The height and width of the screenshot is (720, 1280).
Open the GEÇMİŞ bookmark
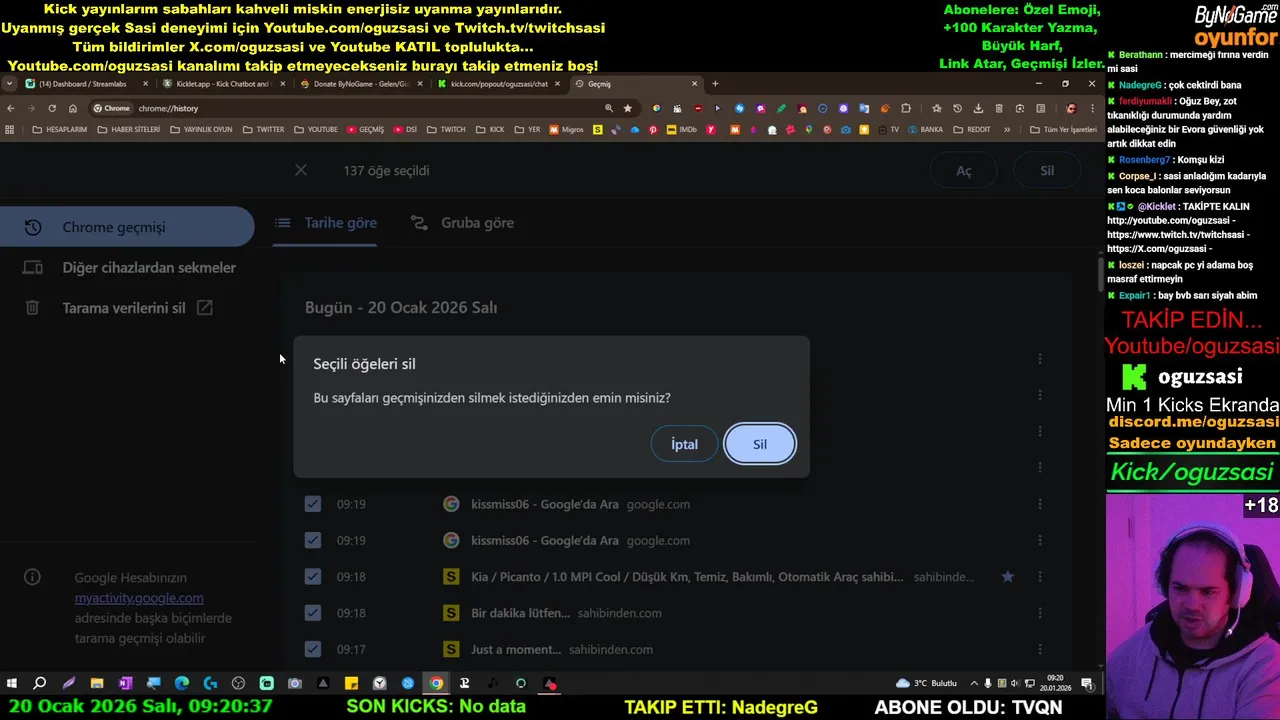(x=365, y=129)
